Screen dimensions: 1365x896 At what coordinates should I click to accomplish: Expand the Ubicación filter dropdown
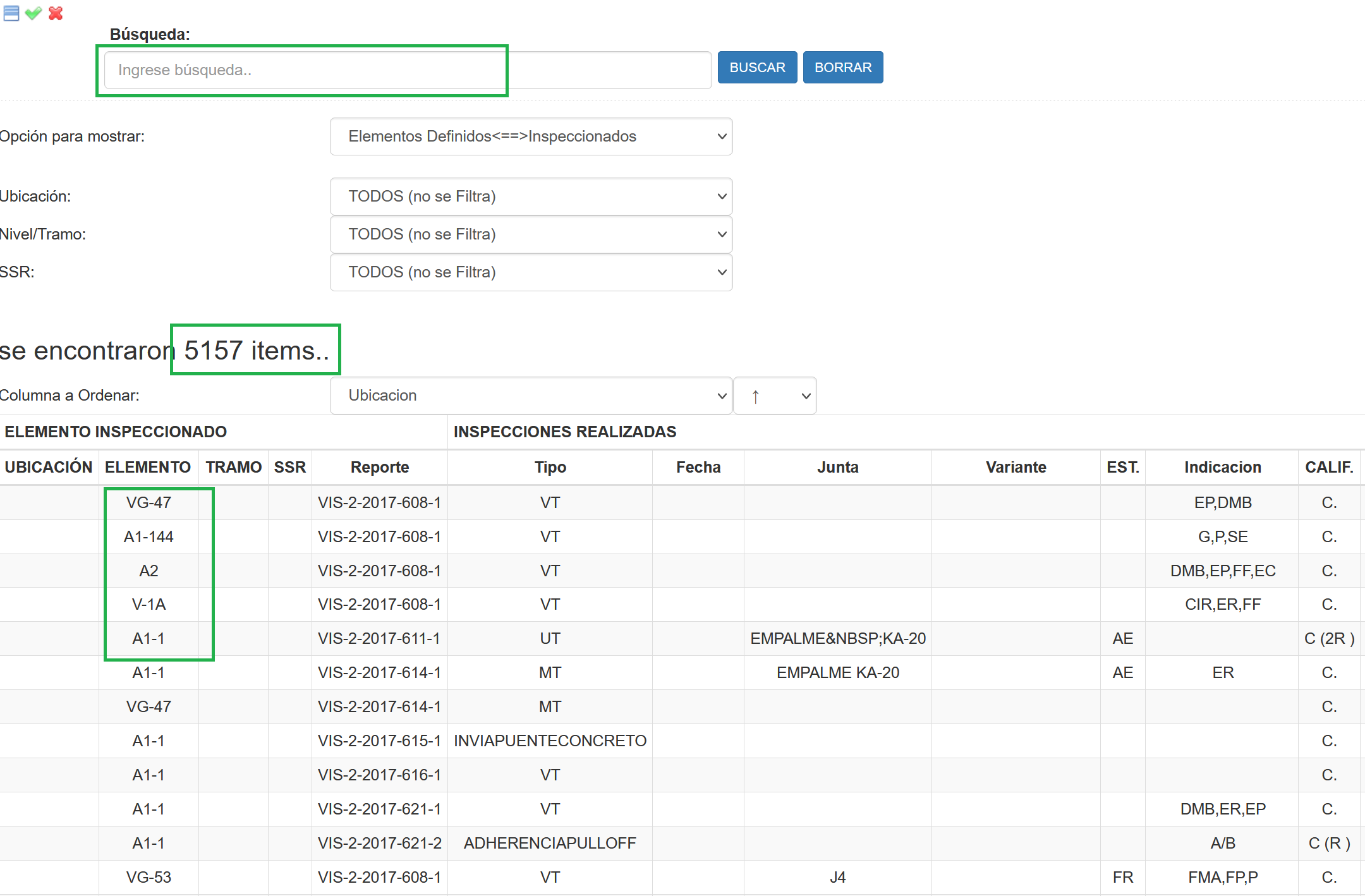point(531,197)
